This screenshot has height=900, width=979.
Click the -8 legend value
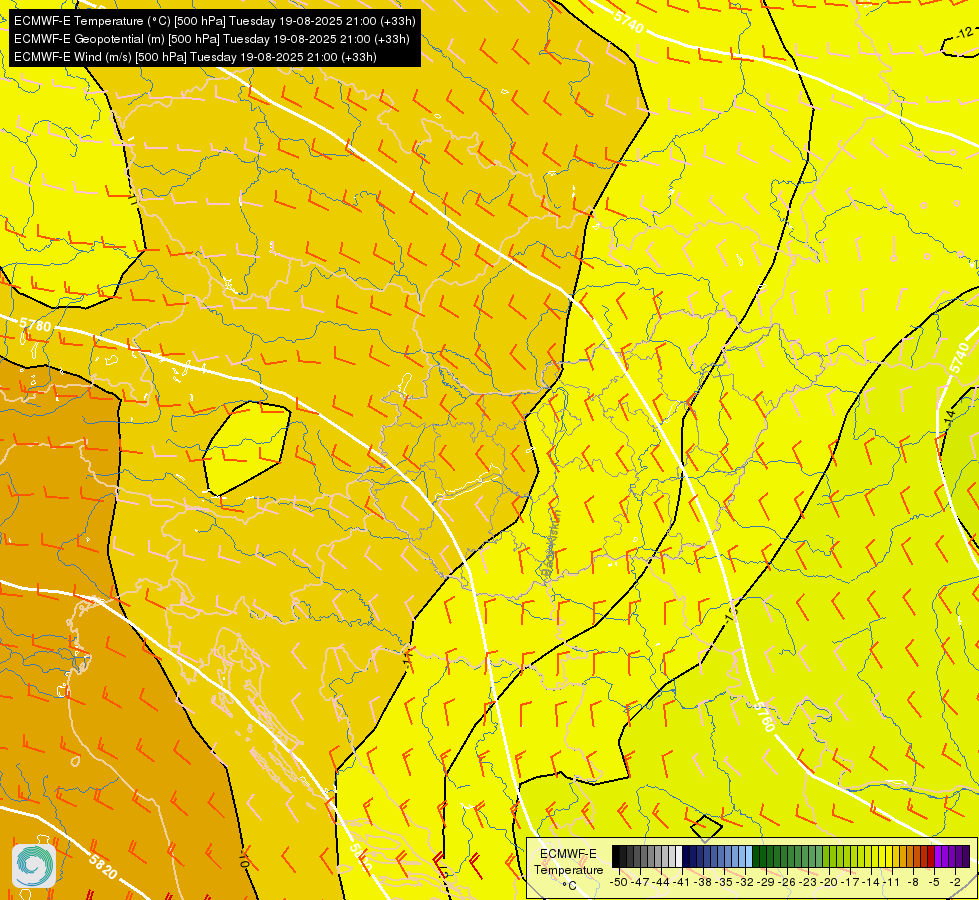913,883
